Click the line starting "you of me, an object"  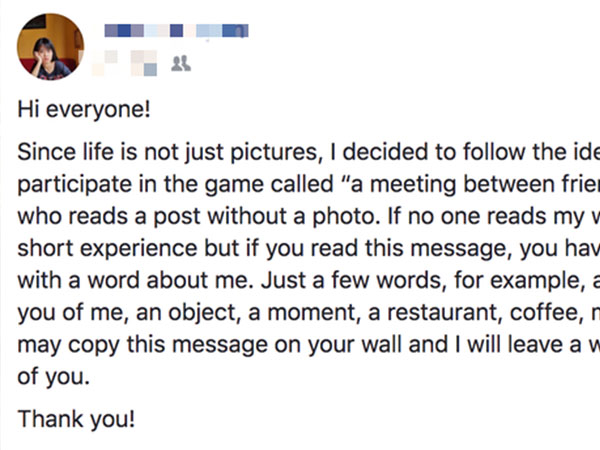pyautogui.click(x=308, y=312)
